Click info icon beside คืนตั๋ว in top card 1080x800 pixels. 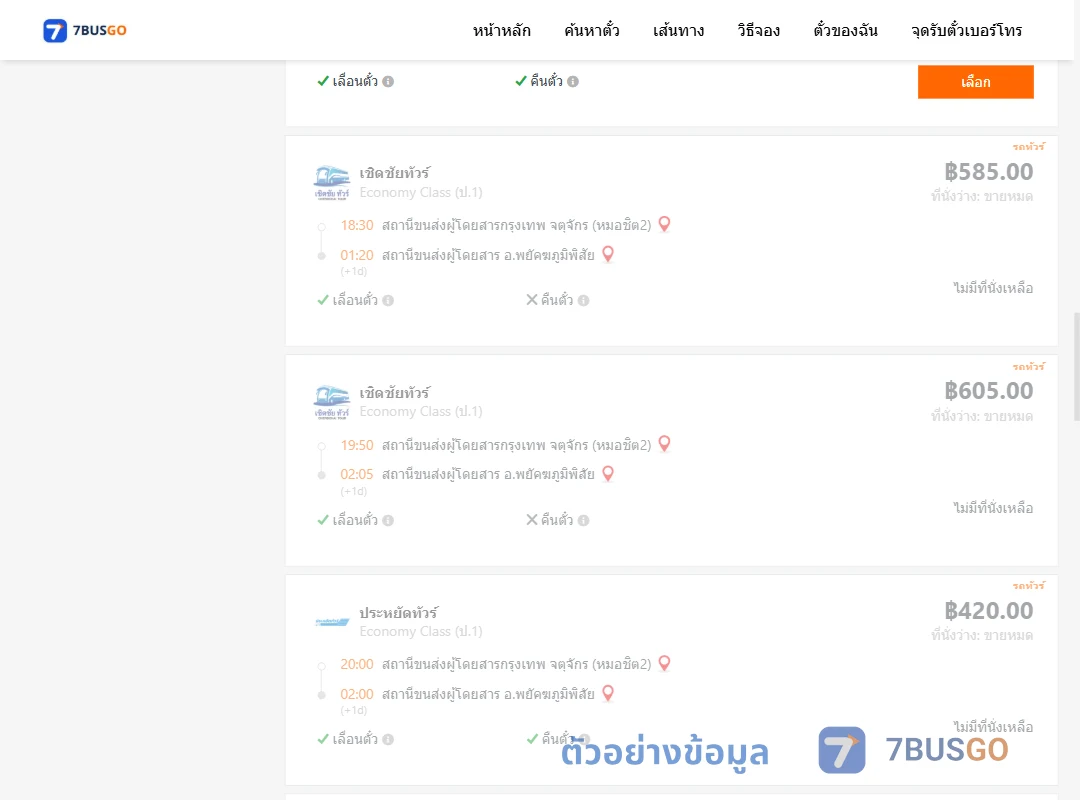(x=573, y=81)
